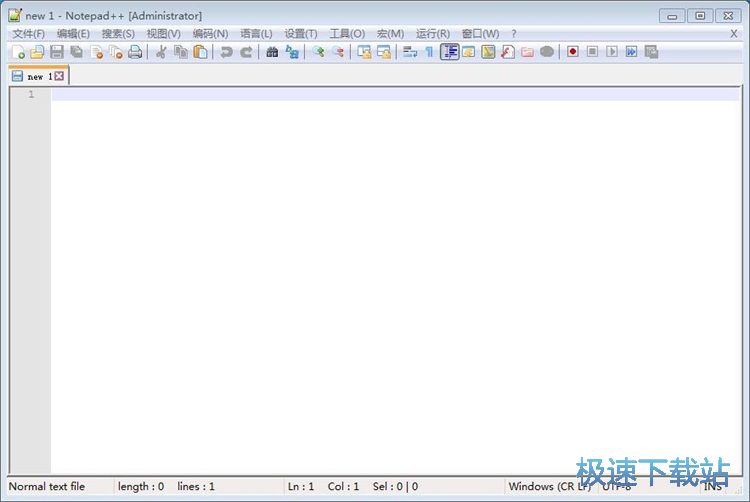Image resolution: width=750 pixels, height=502 pixels.
Task: Toggle the Function List panel icon
Action: click(507, 52)
